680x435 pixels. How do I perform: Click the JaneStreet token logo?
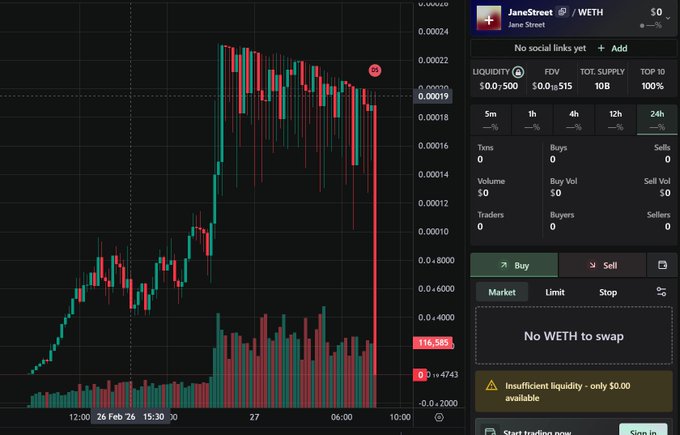[x=489, y=17]
